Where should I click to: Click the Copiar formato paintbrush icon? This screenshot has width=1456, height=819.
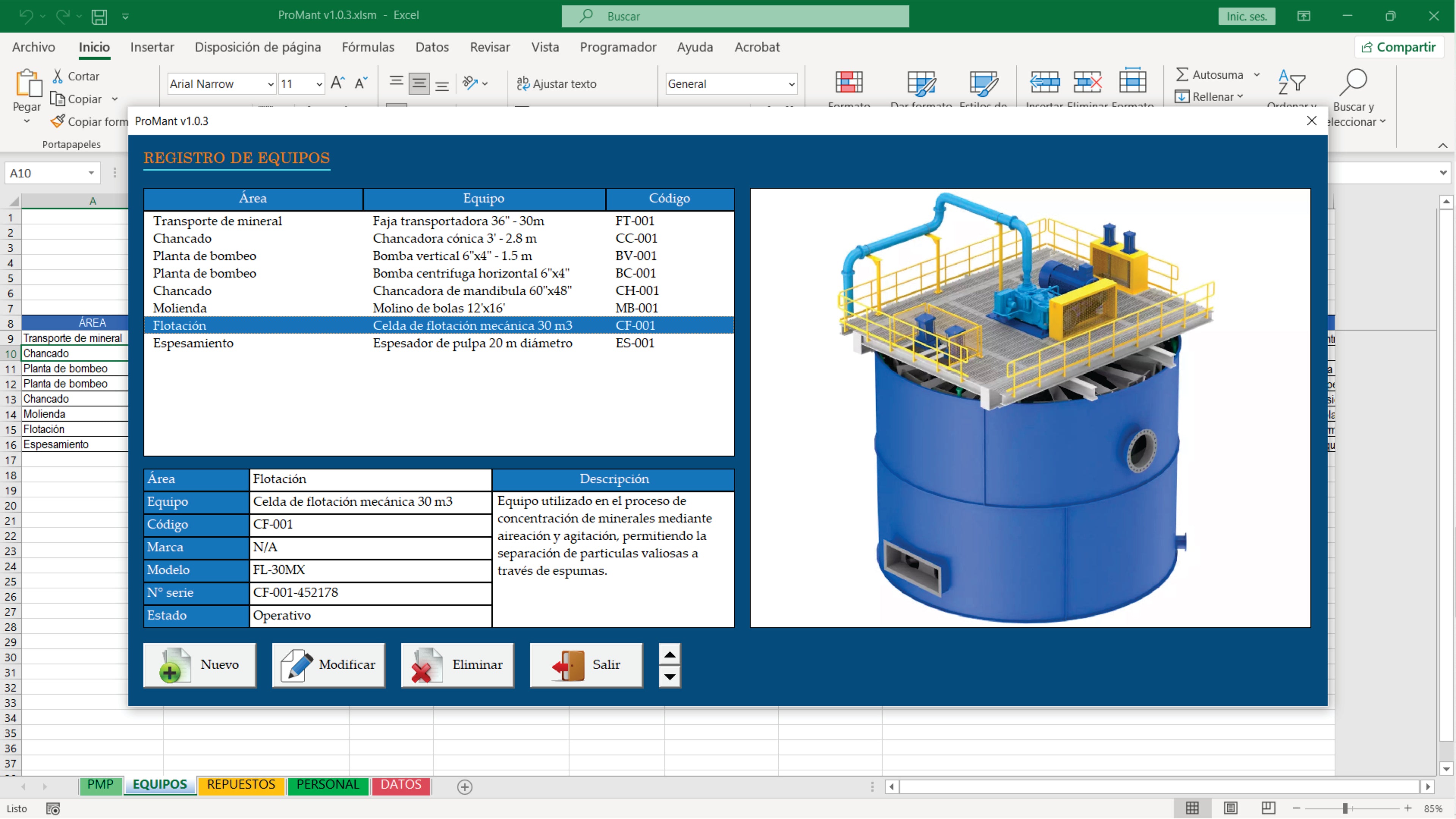tap(58, 121)
